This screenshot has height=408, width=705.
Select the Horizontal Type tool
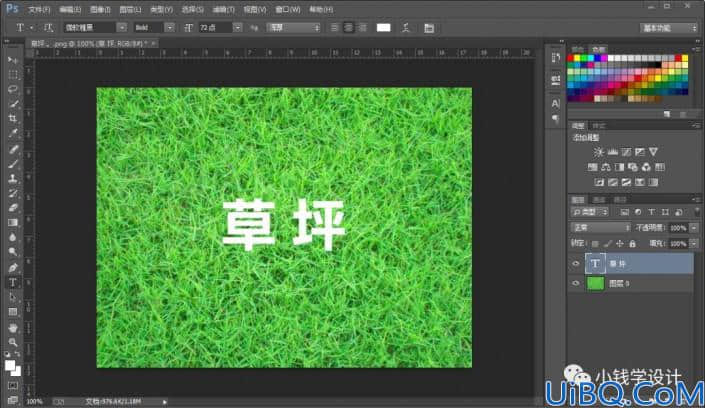(x=13, y=282)
